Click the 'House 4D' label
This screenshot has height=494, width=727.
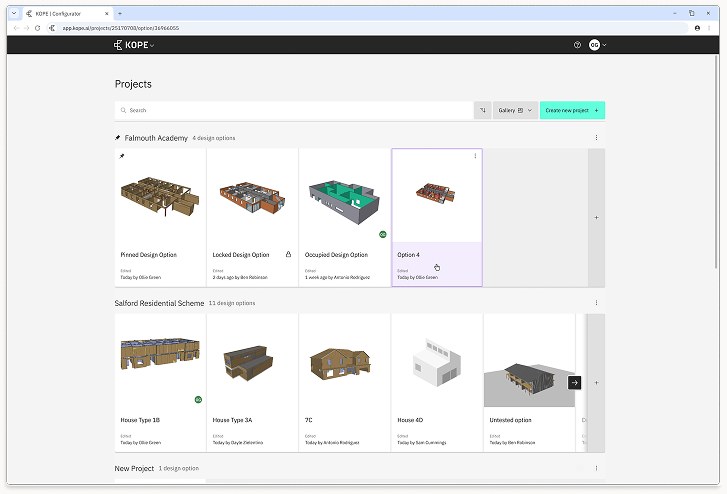[x=410, y=420]
